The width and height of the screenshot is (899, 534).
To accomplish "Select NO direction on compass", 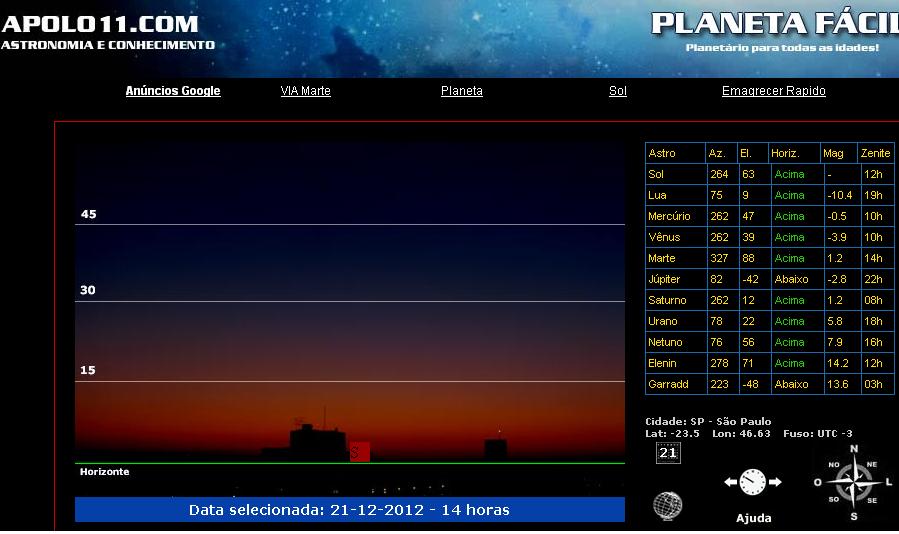I will pyautogui.click(x=834, y=465).
